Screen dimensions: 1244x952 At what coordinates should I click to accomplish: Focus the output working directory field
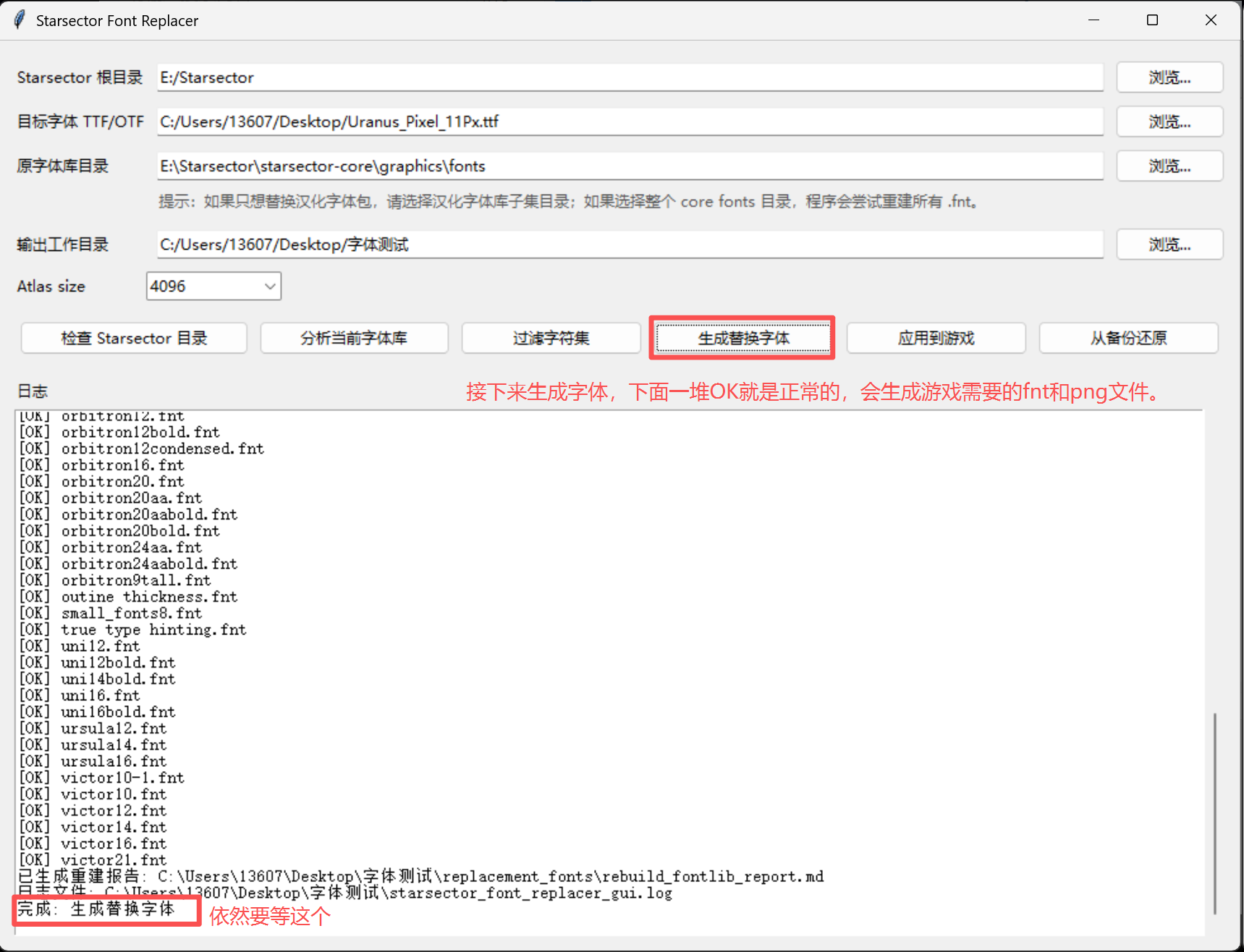point(630,245)
